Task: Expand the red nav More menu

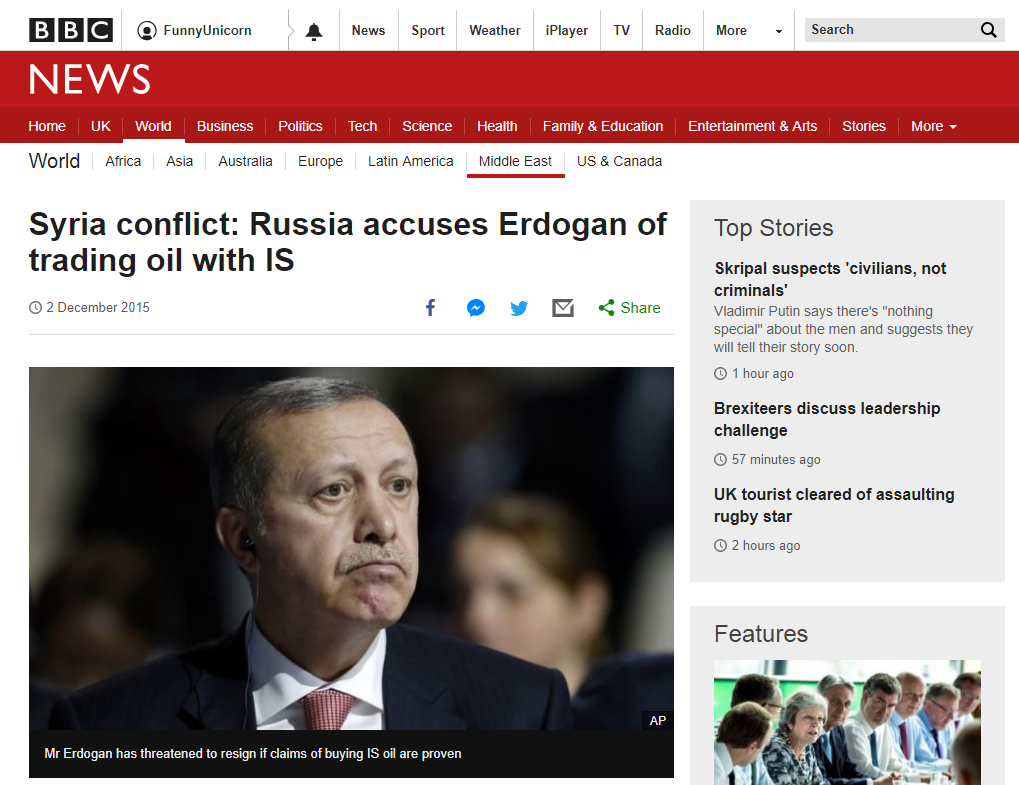Action: click(x=934, y=126)
